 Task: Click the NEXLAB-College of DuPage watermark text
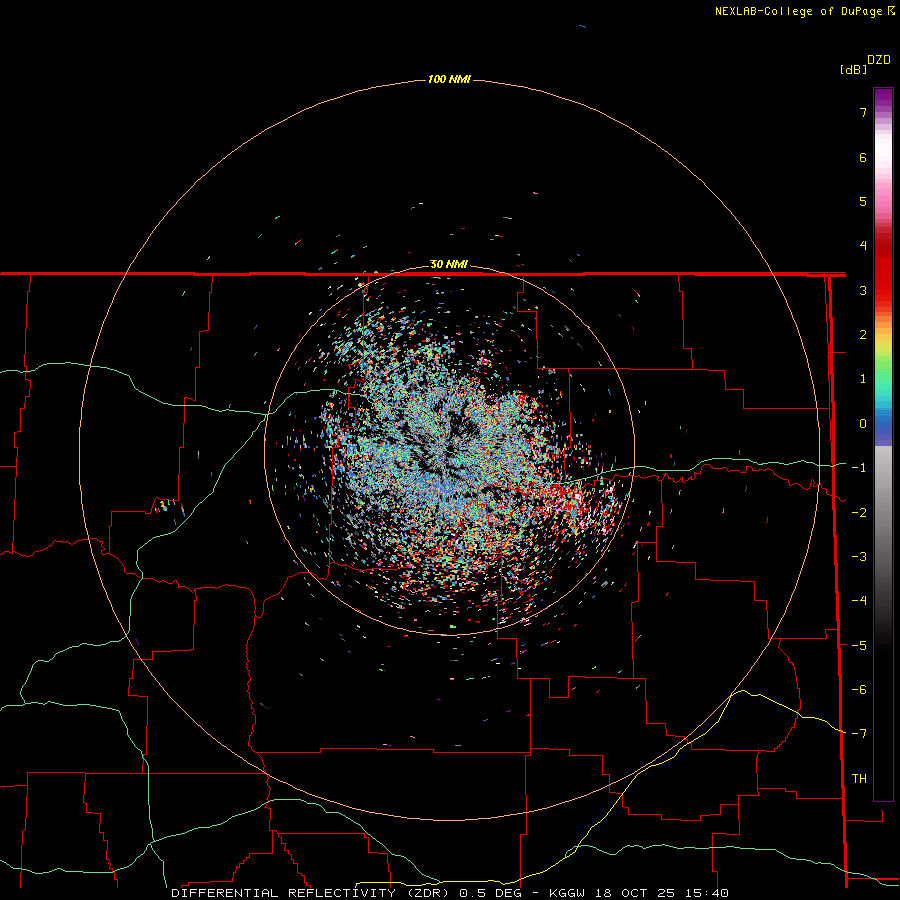(804, 11)
